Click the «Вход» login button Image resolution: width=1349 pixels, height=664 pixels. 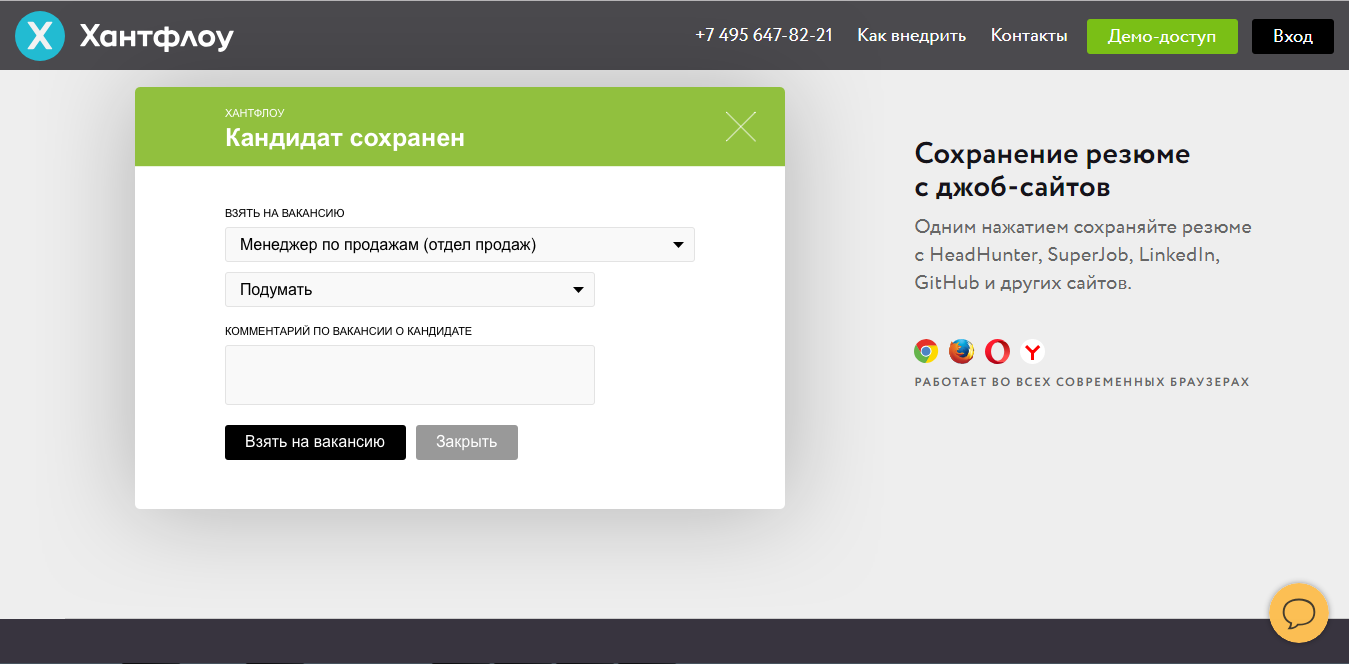1292,35
